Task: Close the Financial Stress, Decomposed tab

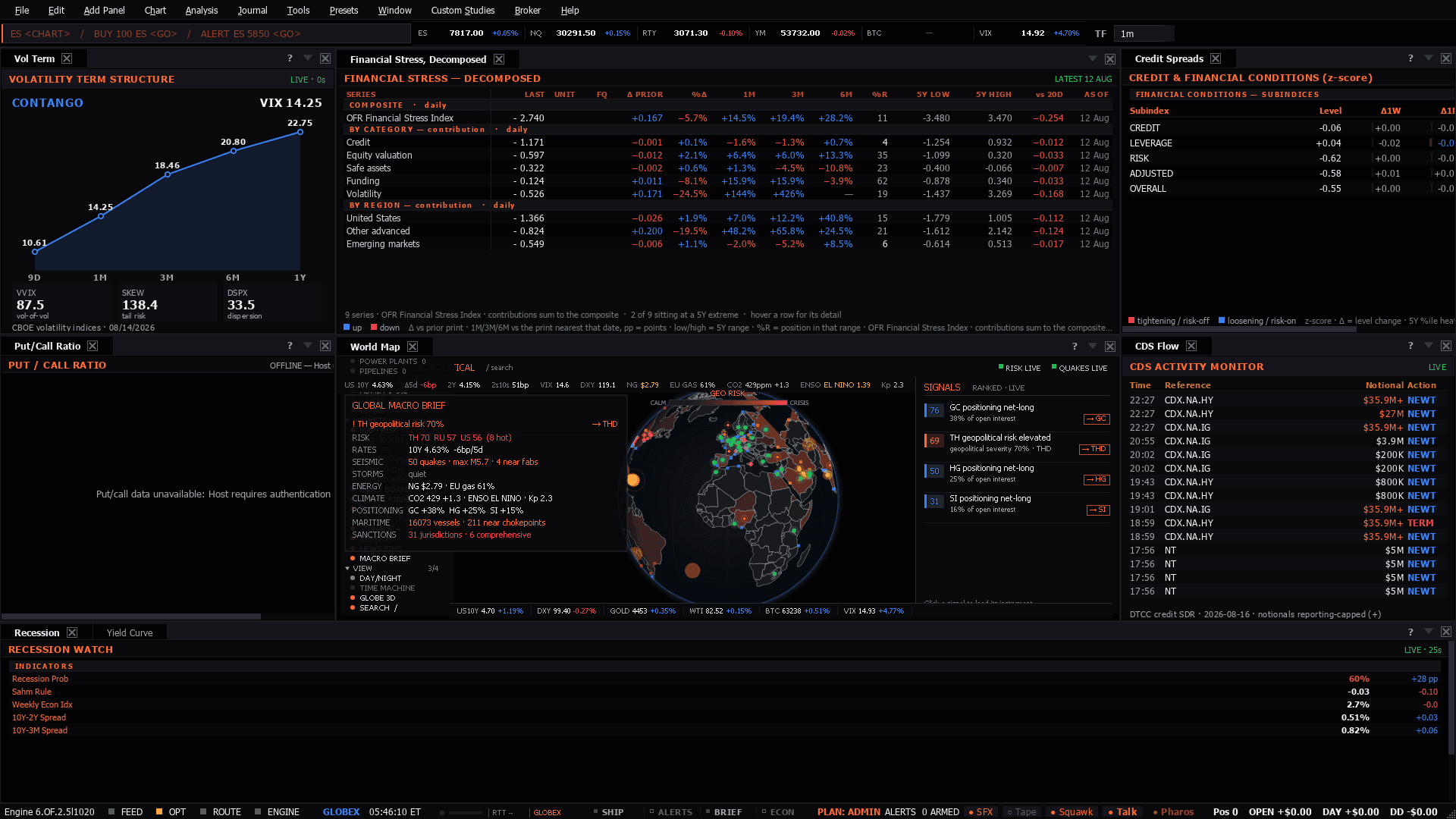Action: tap(499, 59)
